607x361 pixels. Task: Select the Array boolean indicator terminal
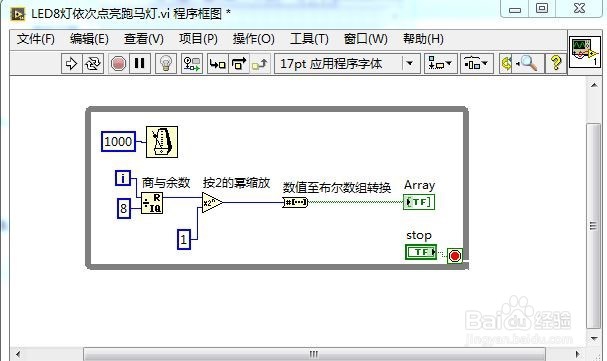pyautogui.click(x=419, y=202)
